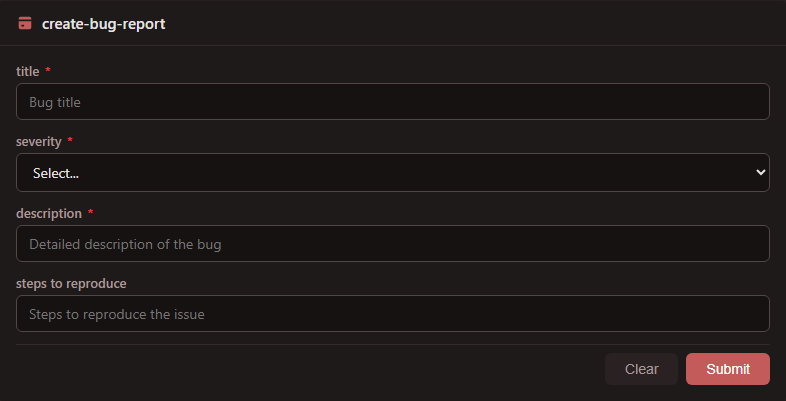The width and height of the screenshot is (786, 401).
Task: Click the severity field label
Action: click(x=39, y=142)
